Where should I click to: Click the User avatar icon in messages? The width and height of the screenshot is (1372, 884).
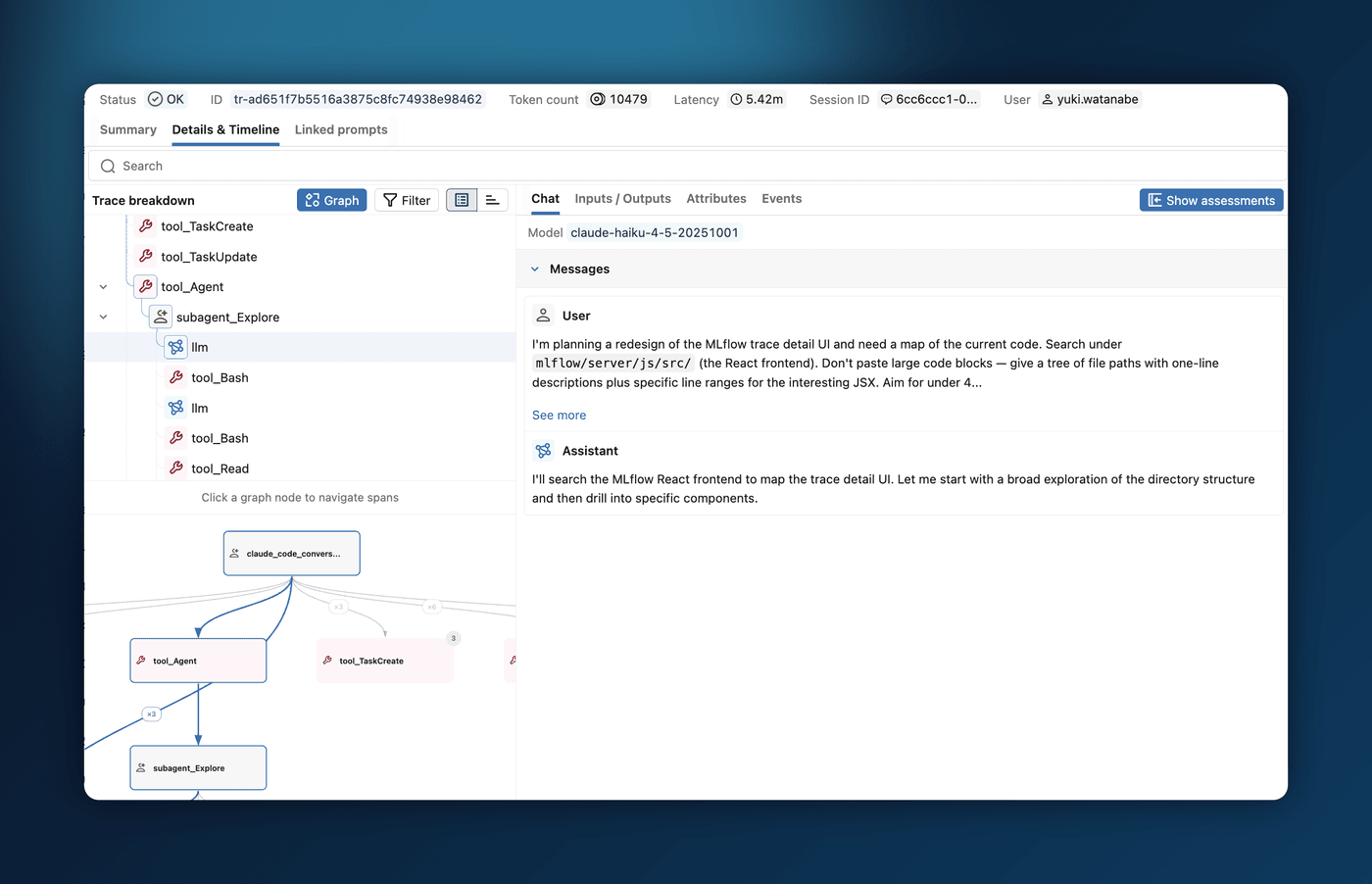tap(543, 316)
